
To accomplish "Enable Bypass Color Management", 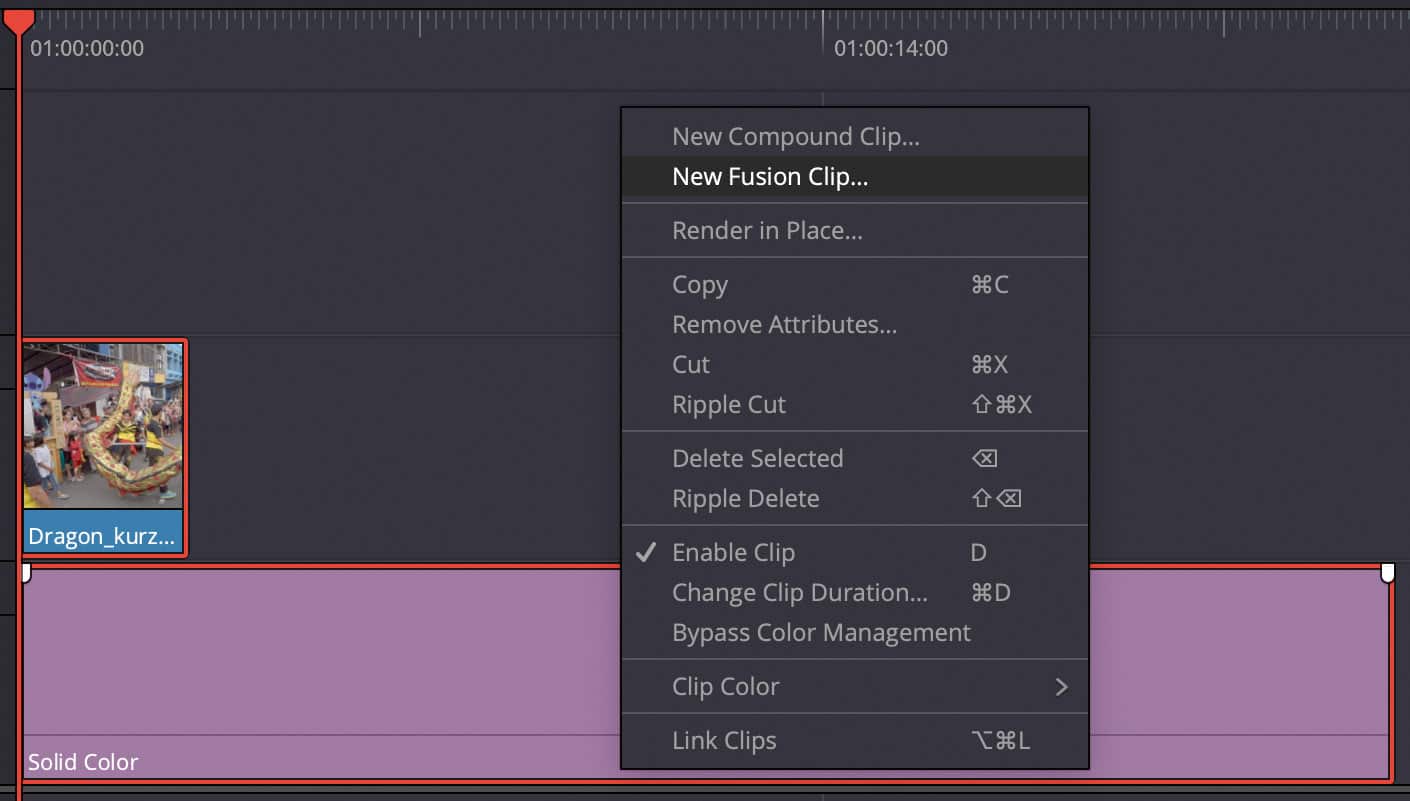I will coord(820,632).
